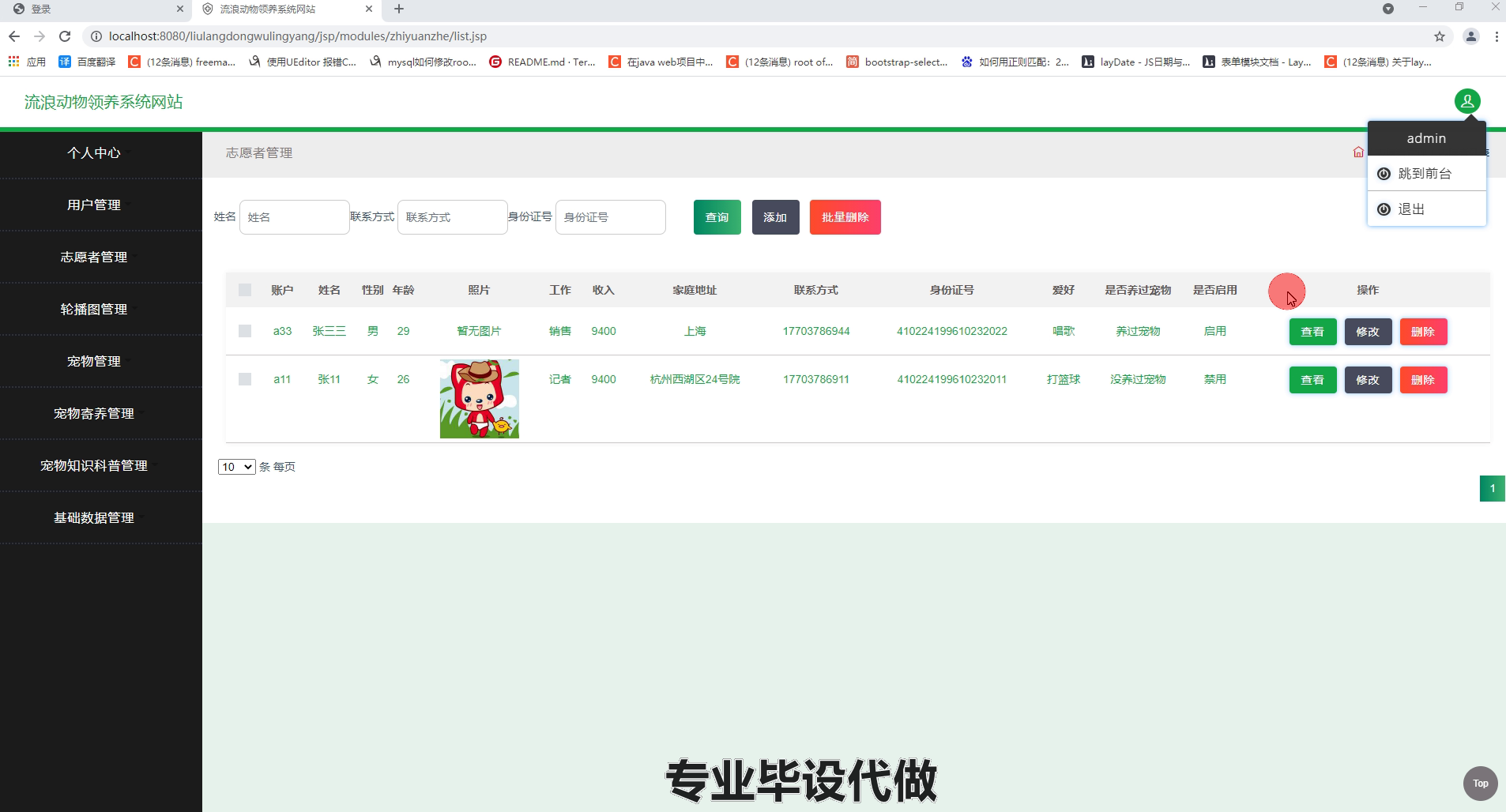Focus the 联系方式 search field

pyautogui.click(x=452, y=217)
